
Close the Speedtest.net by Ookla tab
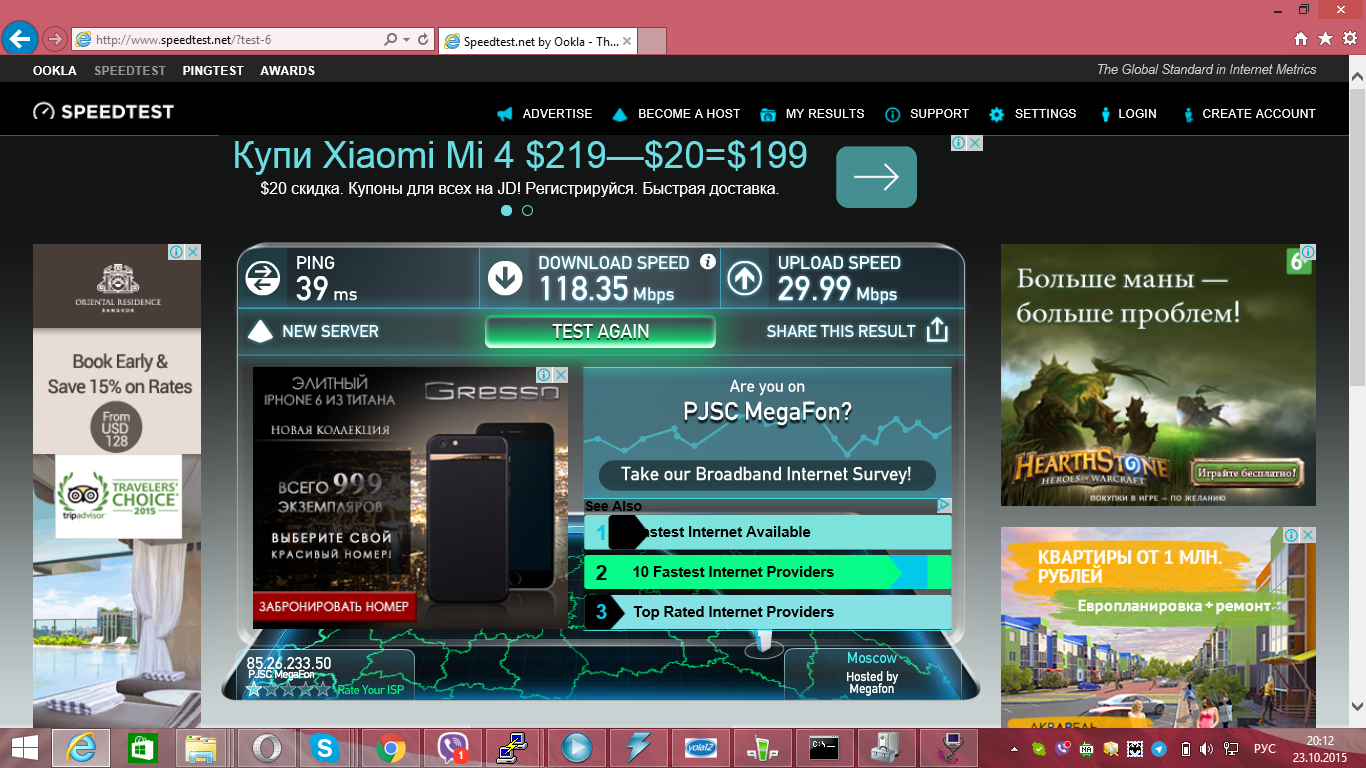click(627, 41)
